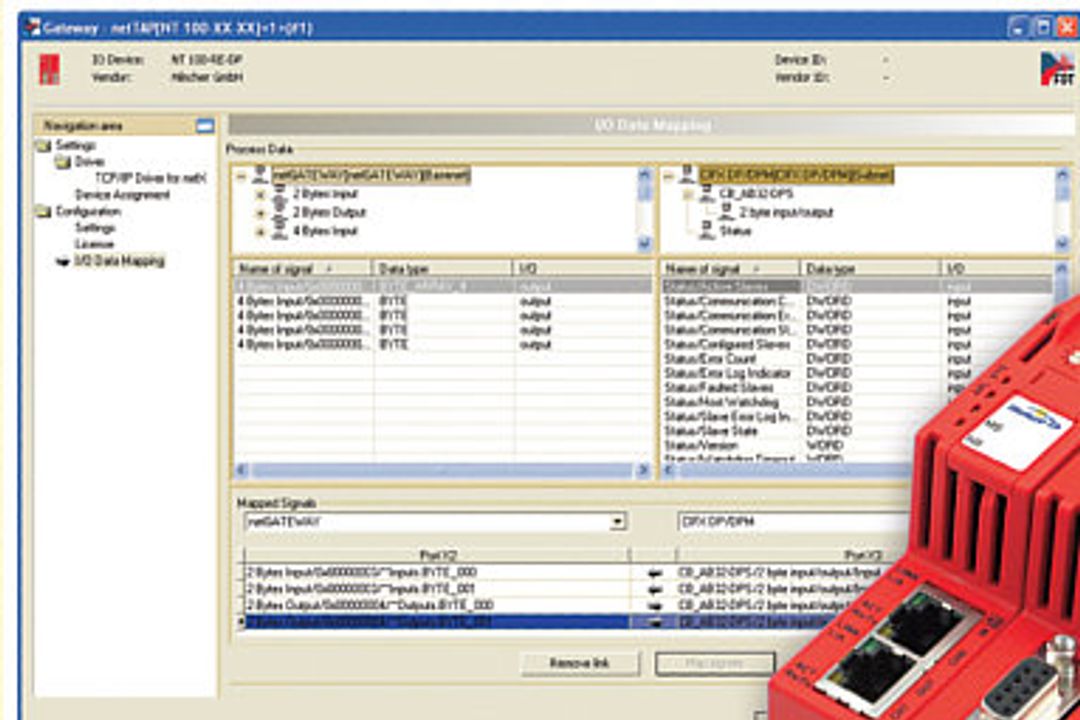
Task: Click direction arrow of Inputs.BYTE_001 mapping row
Action: [x=654, y=590]
